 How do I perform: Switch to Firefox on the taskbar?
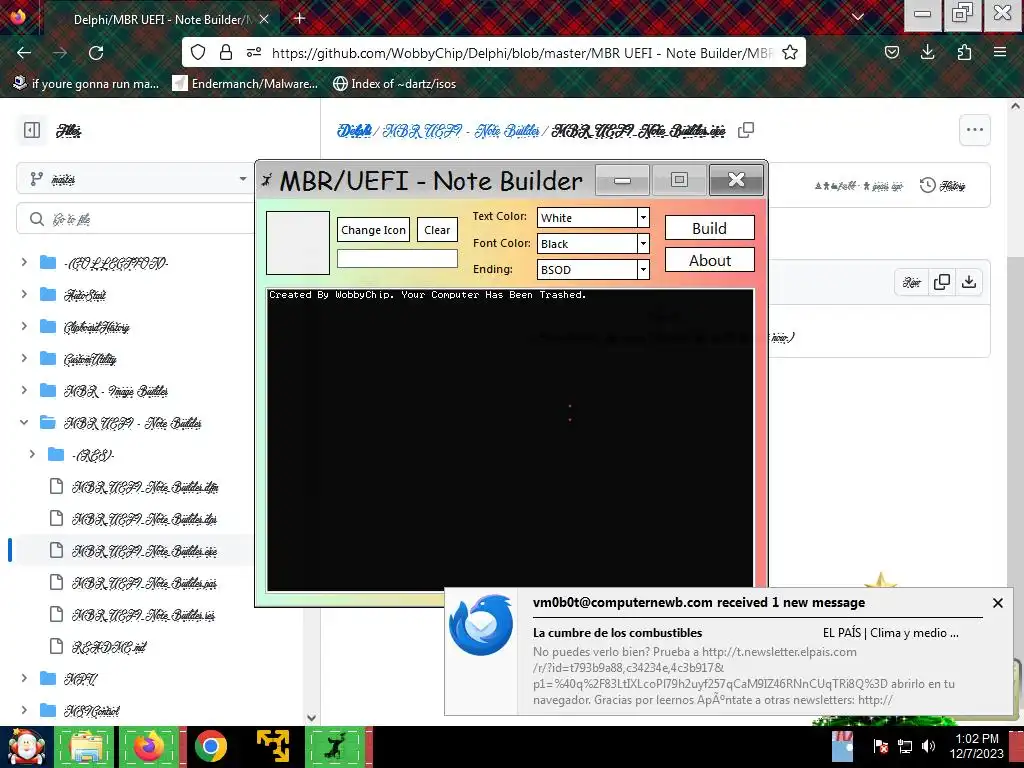point(150,747)
